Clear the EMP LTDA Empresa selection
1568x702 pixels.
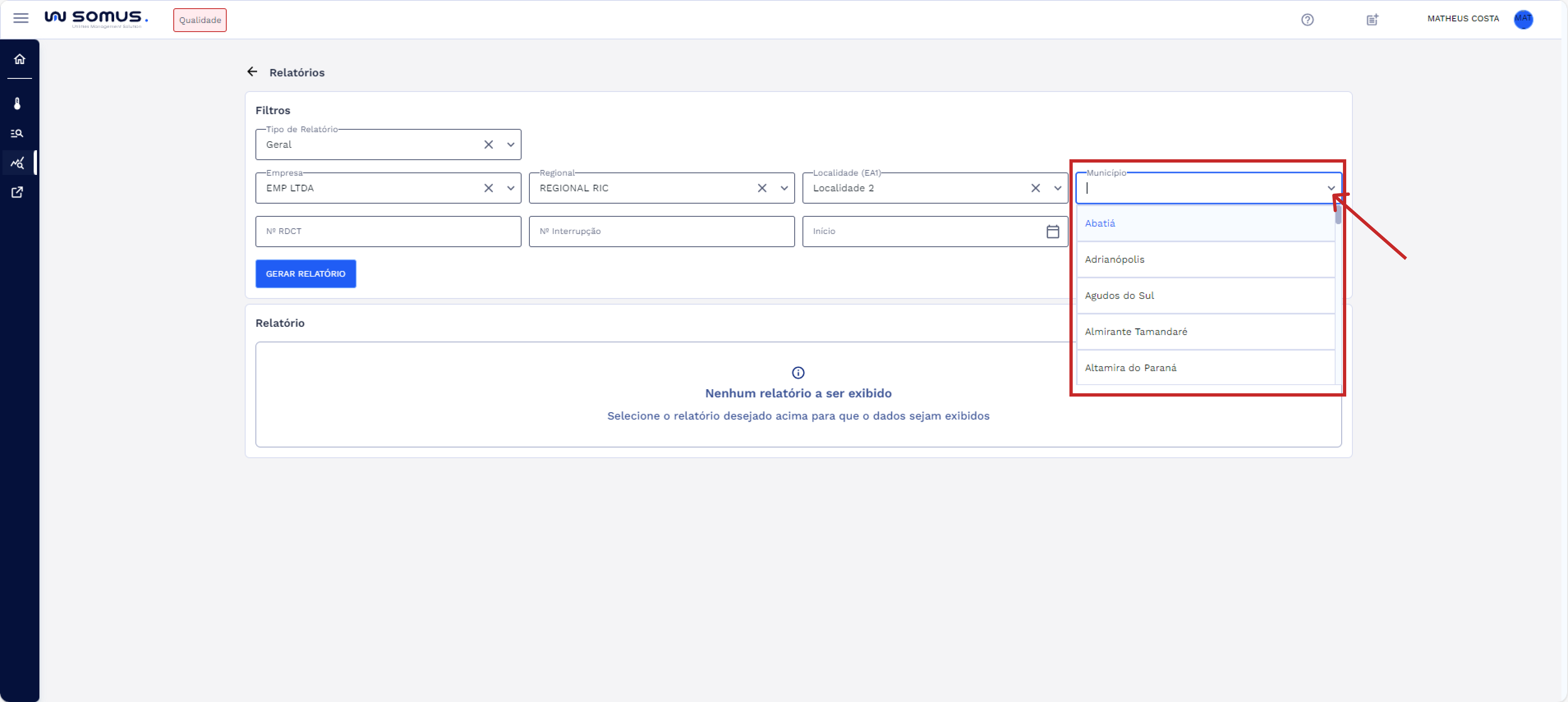click(x=488, y=188)
